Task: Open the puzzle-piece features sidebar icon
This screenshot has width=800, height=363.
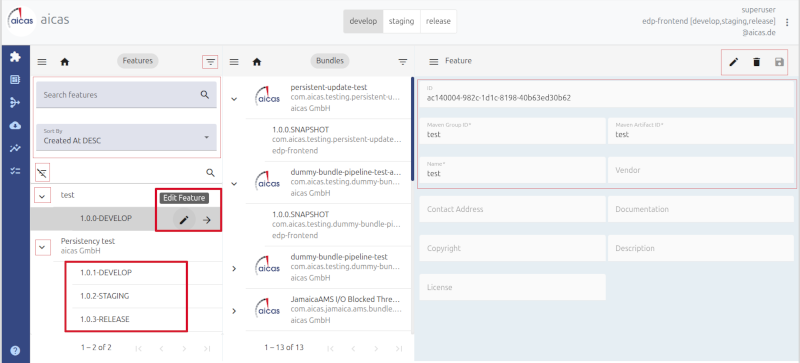Action: click(x=15, y=57)
